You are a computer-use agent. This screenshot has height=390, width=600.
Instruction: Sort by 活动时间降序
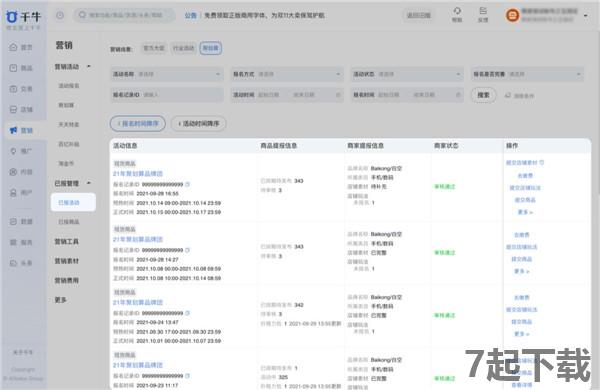coord(199,124)
